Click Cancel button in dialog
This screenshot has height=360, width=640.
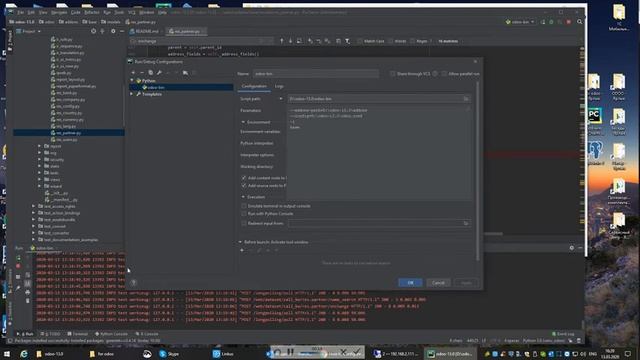tap(438, 282)
